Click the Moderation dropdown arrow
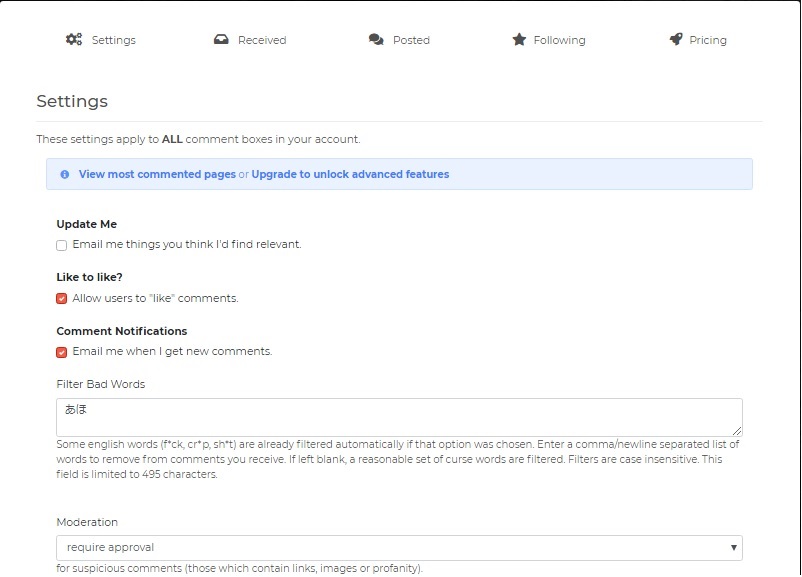This screenshot has height=577, width=802. (x=734, y=548)
